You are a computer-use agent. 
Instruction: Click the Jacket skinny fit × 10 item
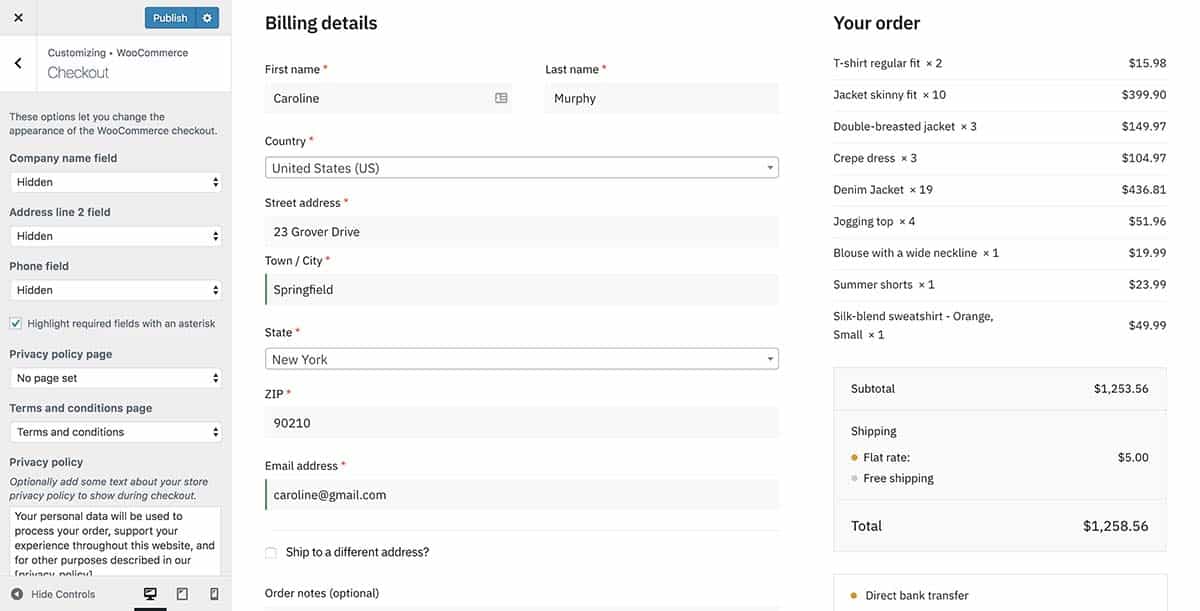click(x=889, y=95)
